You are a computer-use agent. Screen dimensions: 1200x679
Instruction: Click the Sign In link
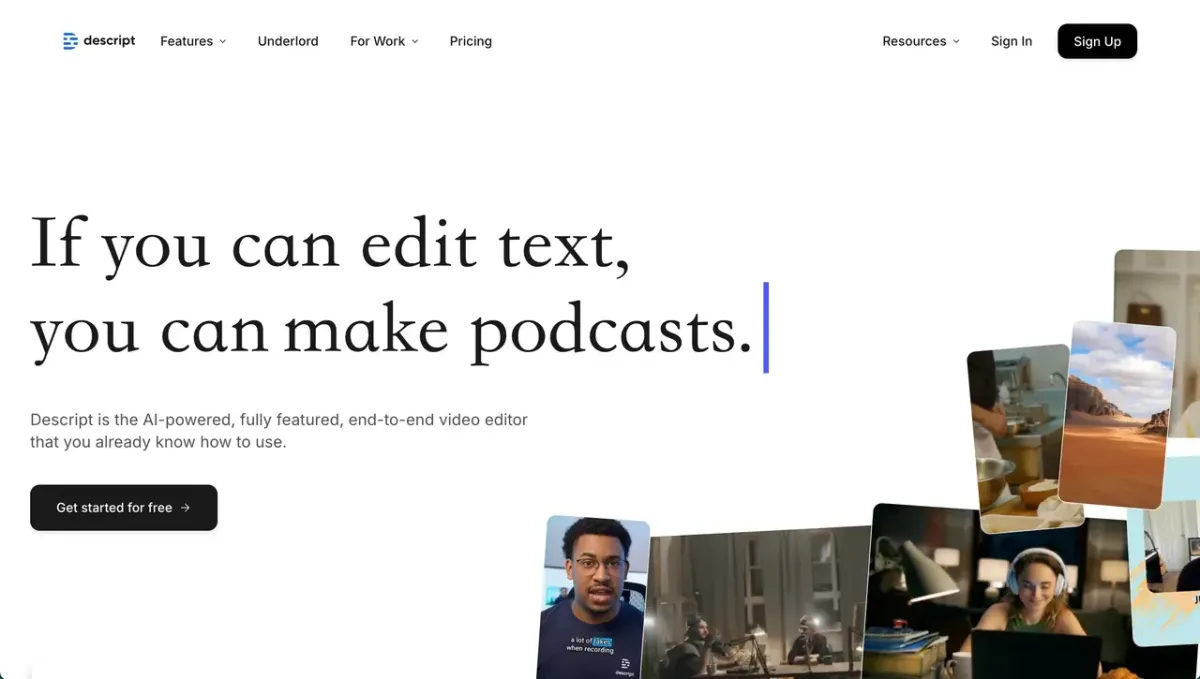pyautogui.click(x=1011, y=41)
